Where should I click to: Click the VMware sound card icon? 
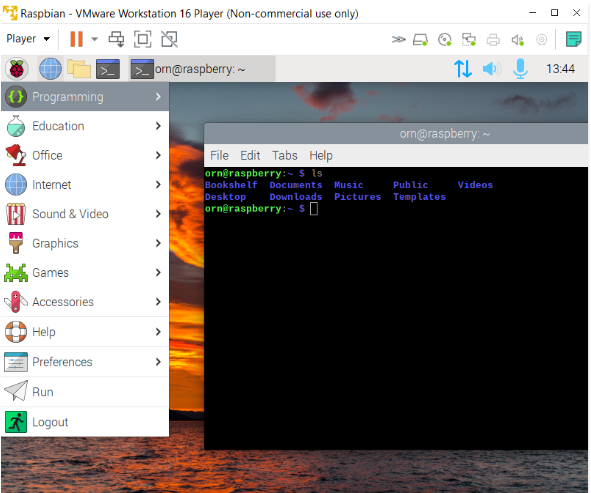click(518, 39)
